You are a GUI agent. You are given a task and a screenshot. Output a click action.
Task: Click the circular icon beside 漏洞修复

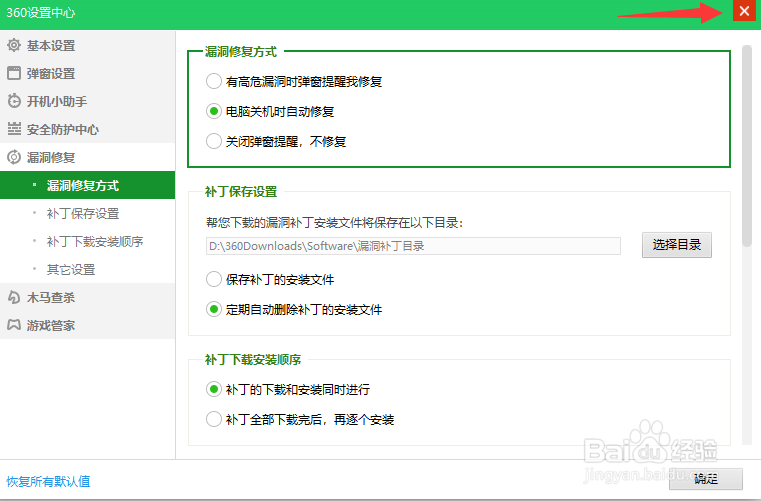coord(14,157)
